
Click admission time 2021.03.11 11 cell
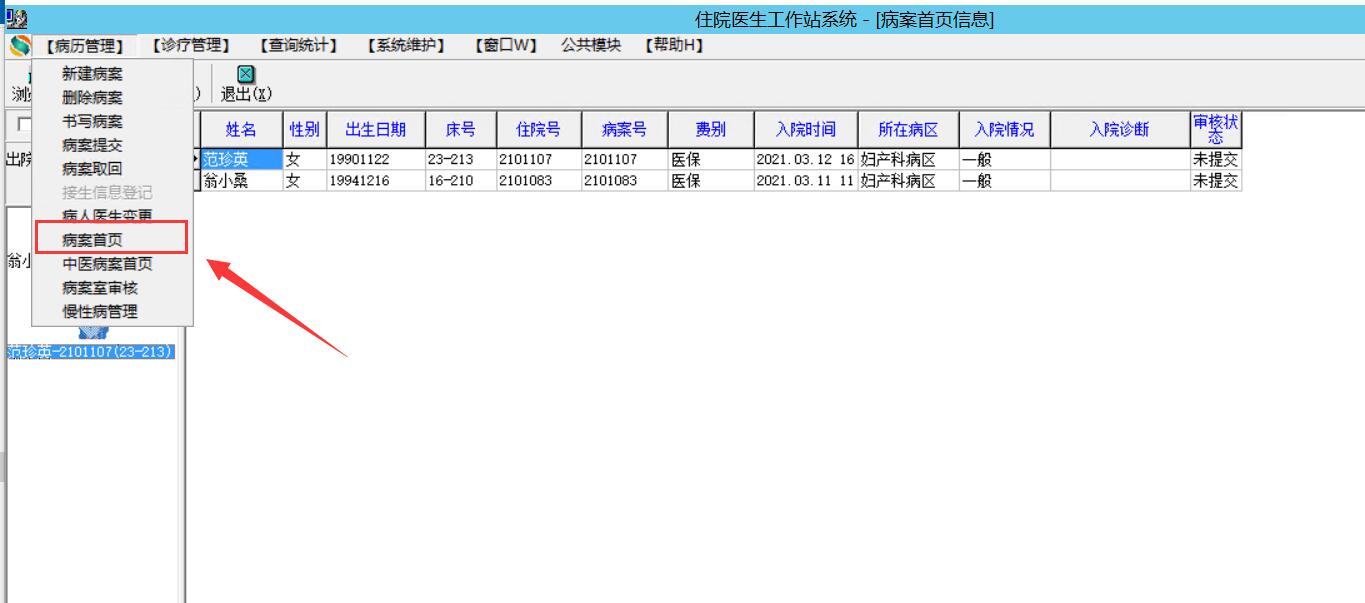(805, 181)
